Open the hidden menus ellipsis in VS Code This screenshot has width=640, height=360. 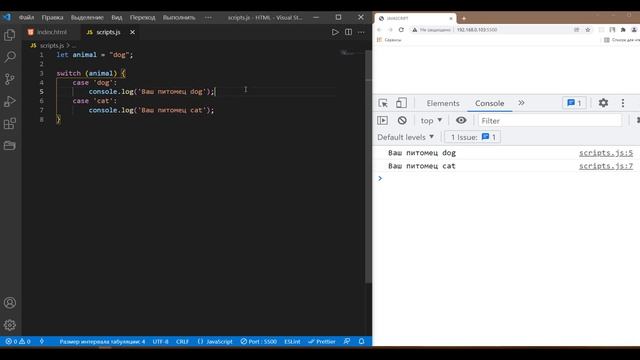(x=208, y=18)
